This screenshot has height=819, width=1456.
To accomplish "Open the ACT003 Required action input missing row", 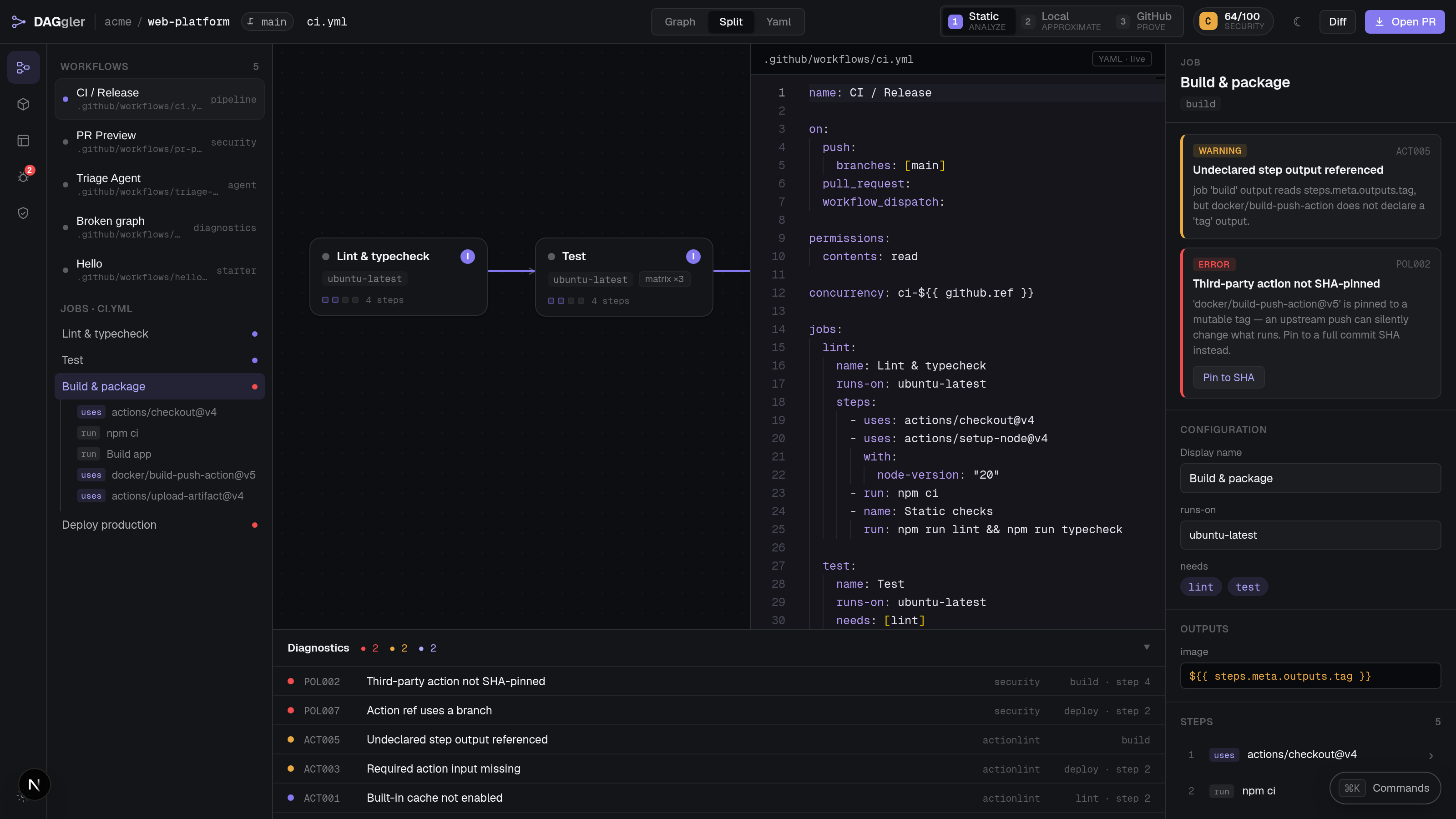I will click(718, 768).
